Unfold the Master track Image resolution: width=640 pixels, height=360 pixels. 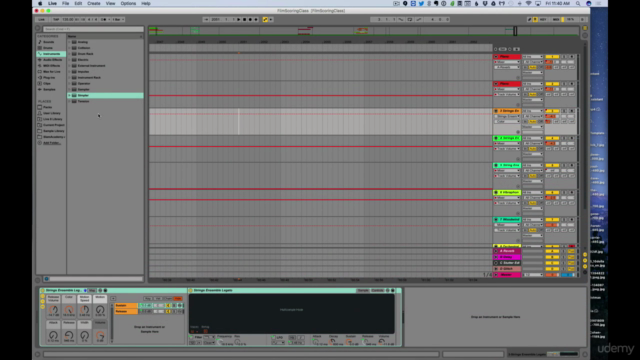[496, 275]
